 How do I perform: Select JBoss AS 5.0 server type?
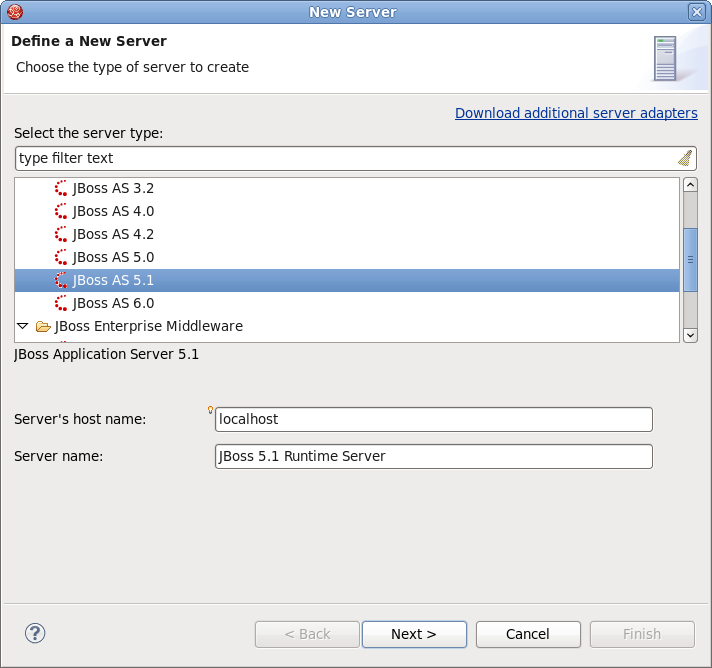(113, 257)
